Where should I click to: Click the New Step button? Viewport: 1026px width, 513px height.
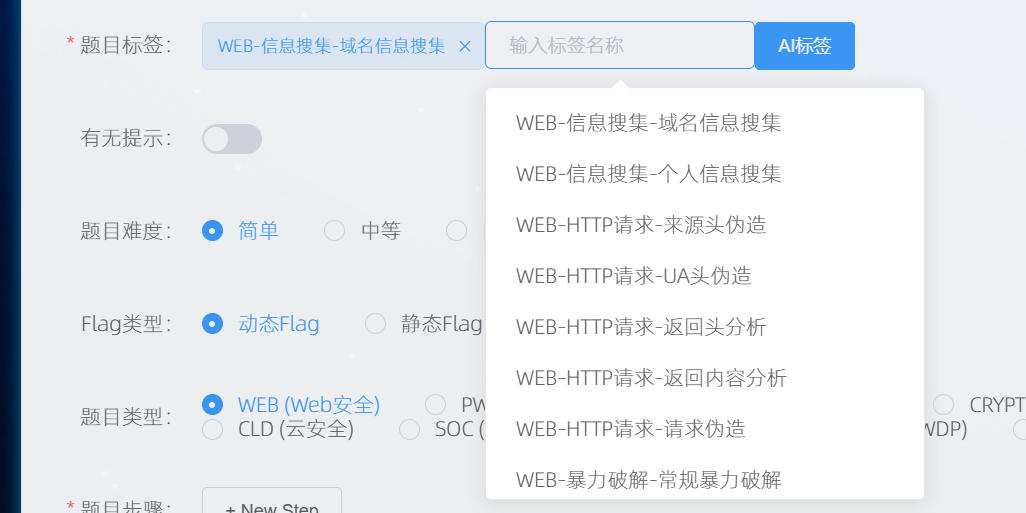pyautogui.click(x=272, y=503)
